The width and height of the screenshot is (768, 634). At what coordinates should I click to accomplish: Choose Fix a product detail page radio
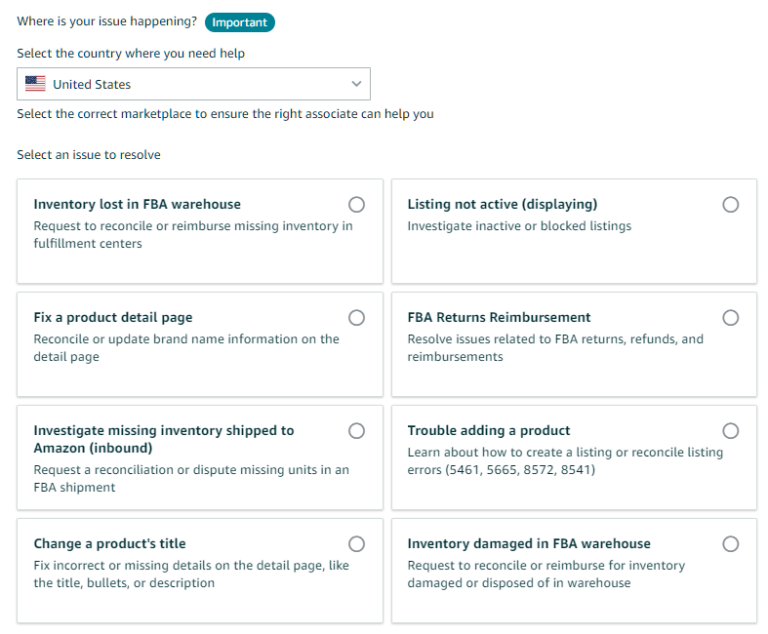(x=356, y=317)
